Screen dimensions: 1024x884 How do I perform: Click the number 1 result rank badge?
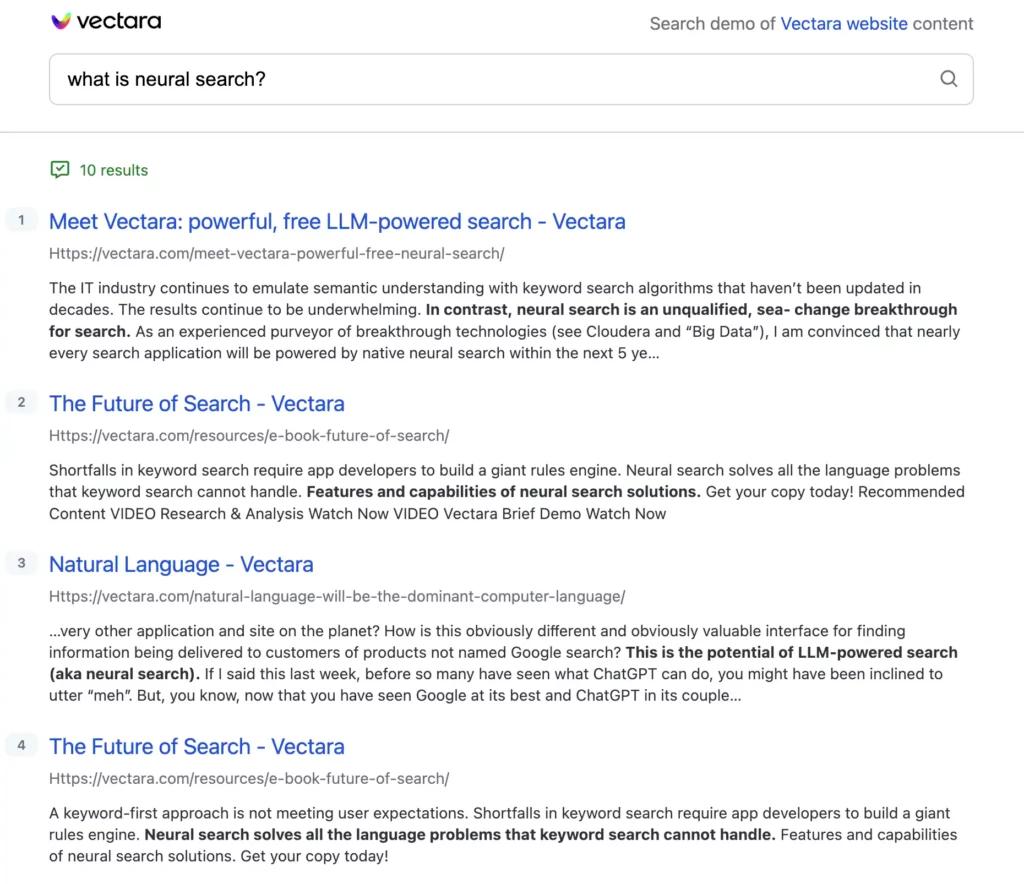21,220
